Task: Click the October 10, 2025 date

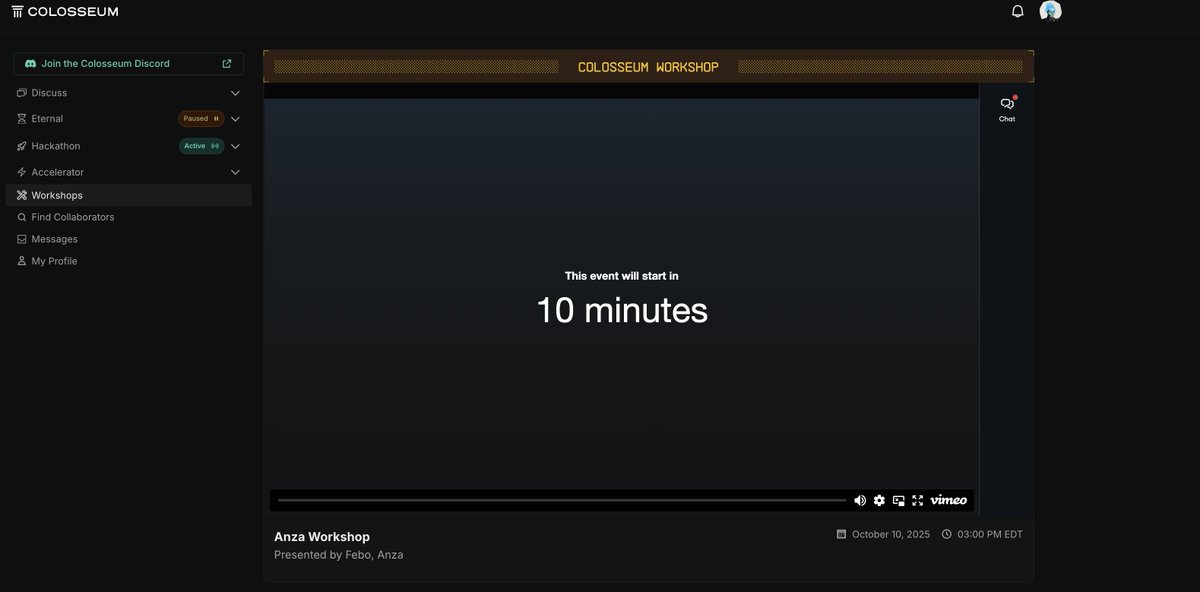Action: (x=891, y=534)
